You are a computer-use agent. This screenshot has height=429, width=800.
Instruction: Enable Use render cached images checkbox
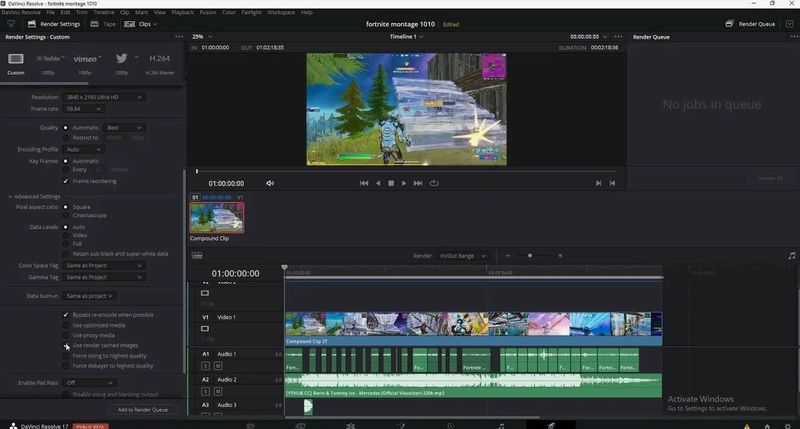click(66, 346)
